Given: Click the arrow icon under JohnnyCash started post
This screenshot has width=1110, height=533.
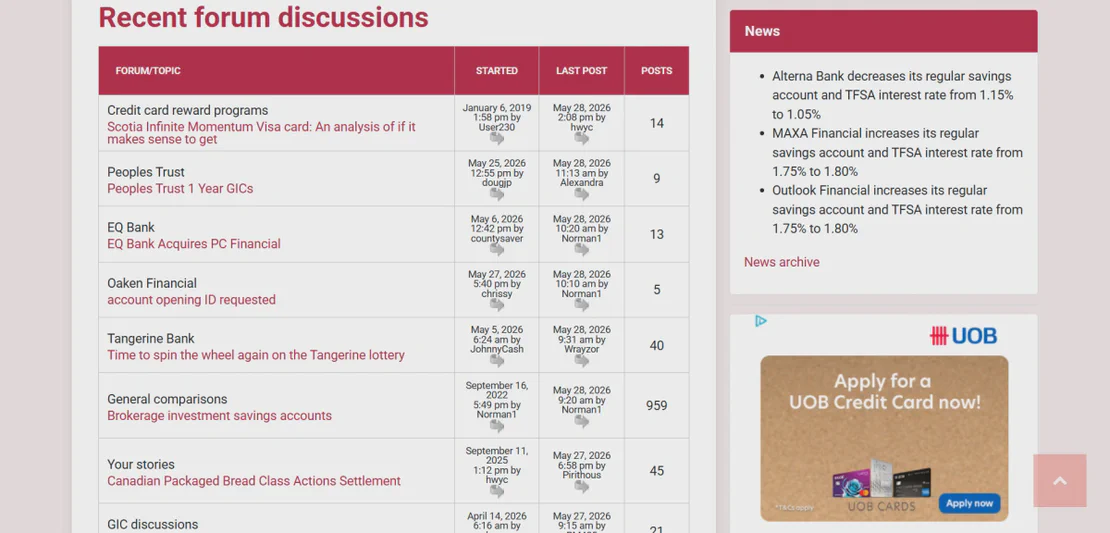Looking at the screenshot, I should (x=497, y=360).
